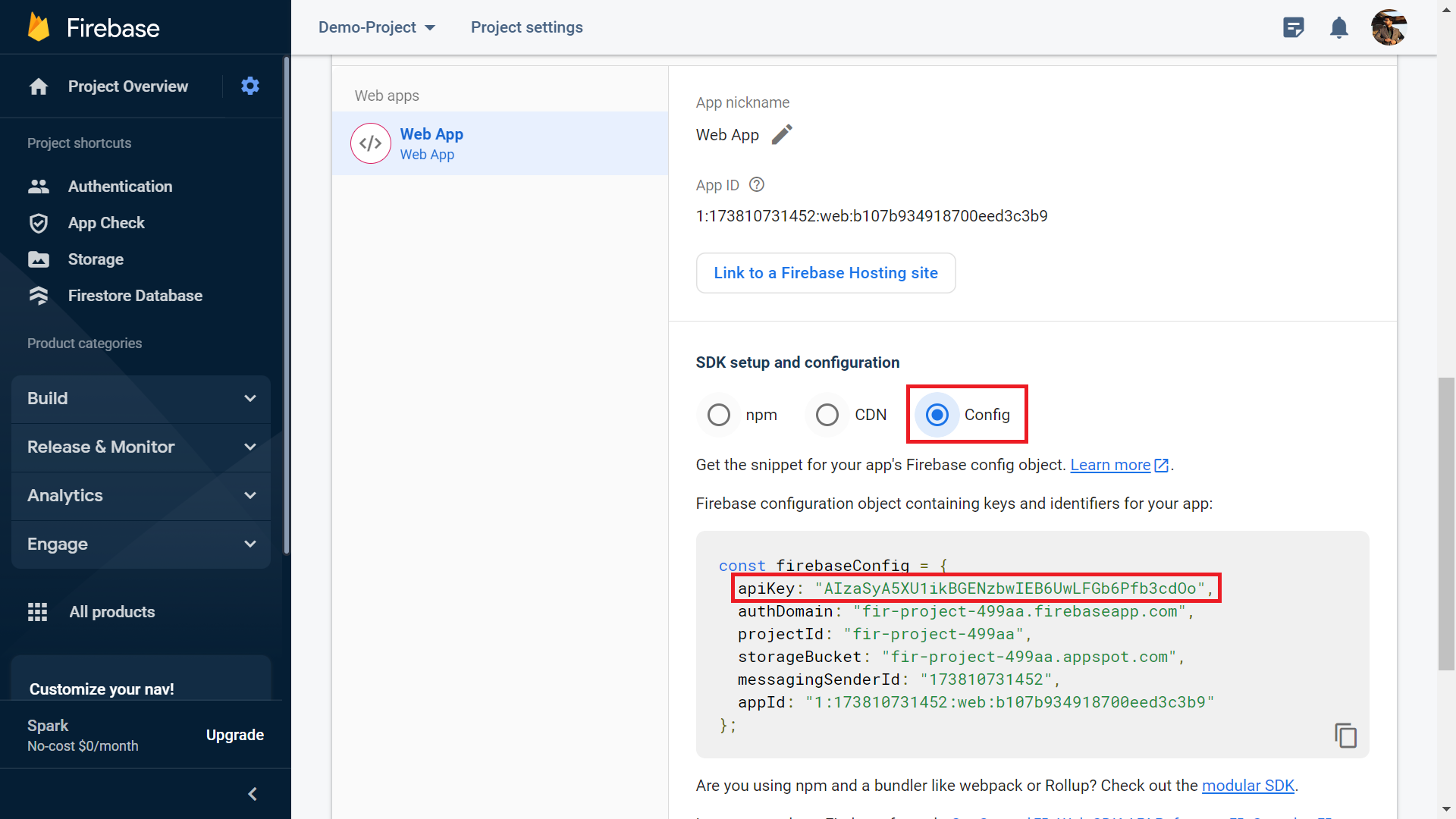Screen dimensions: 1456x819
Task: Expand the Analytics category
Action: click(141, 496)
